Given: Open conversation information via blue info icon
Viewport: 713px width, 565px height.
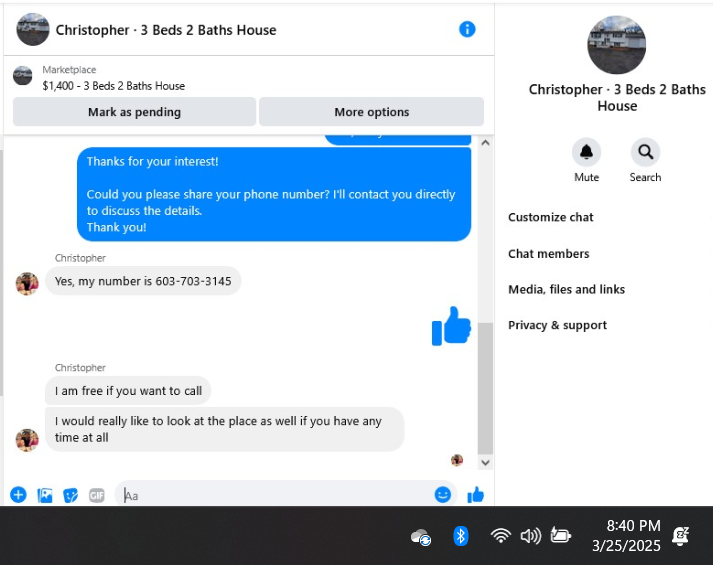Looking at the screenshot, I should tap(467, 30).
